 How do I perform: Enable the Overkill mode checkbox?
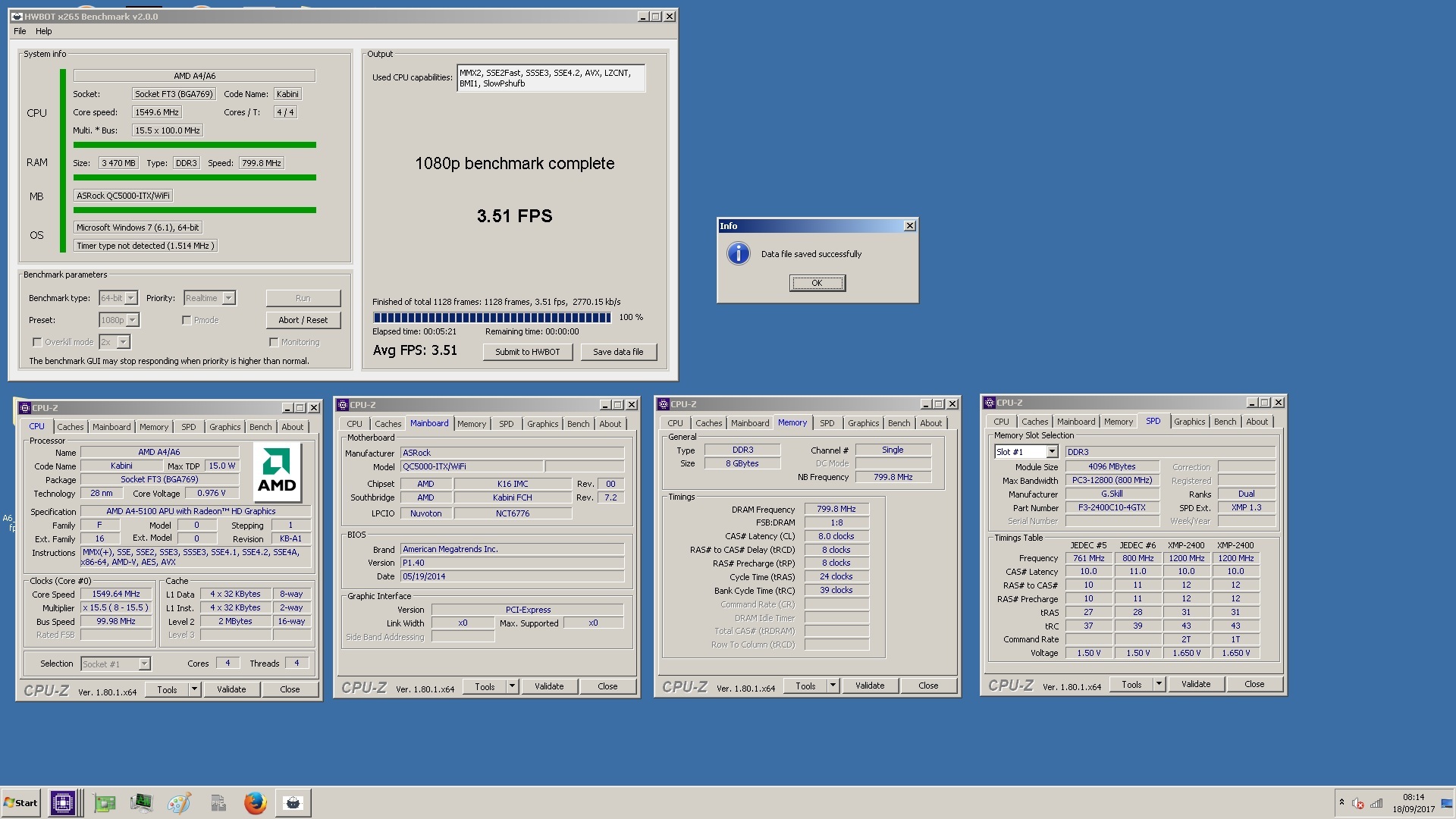37,342
